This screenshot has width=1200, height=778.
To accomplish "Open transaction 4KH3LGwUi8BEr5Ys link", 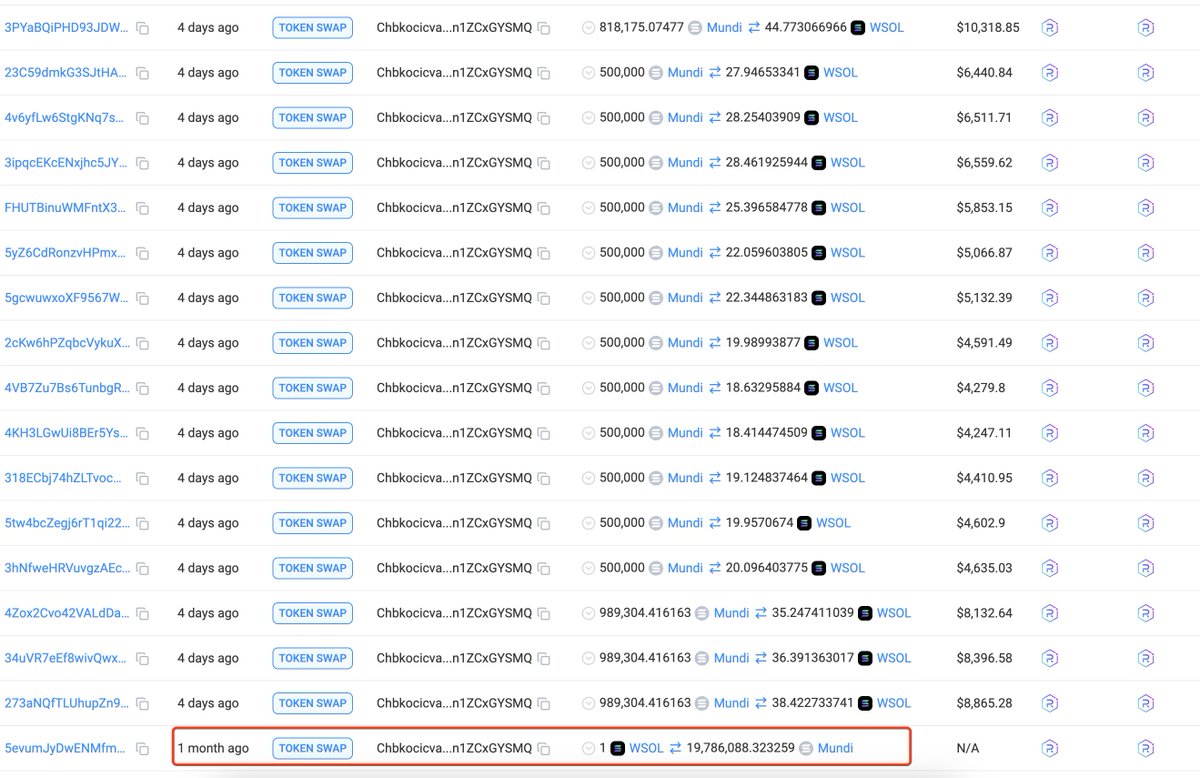I will click(x=66, y=433).
